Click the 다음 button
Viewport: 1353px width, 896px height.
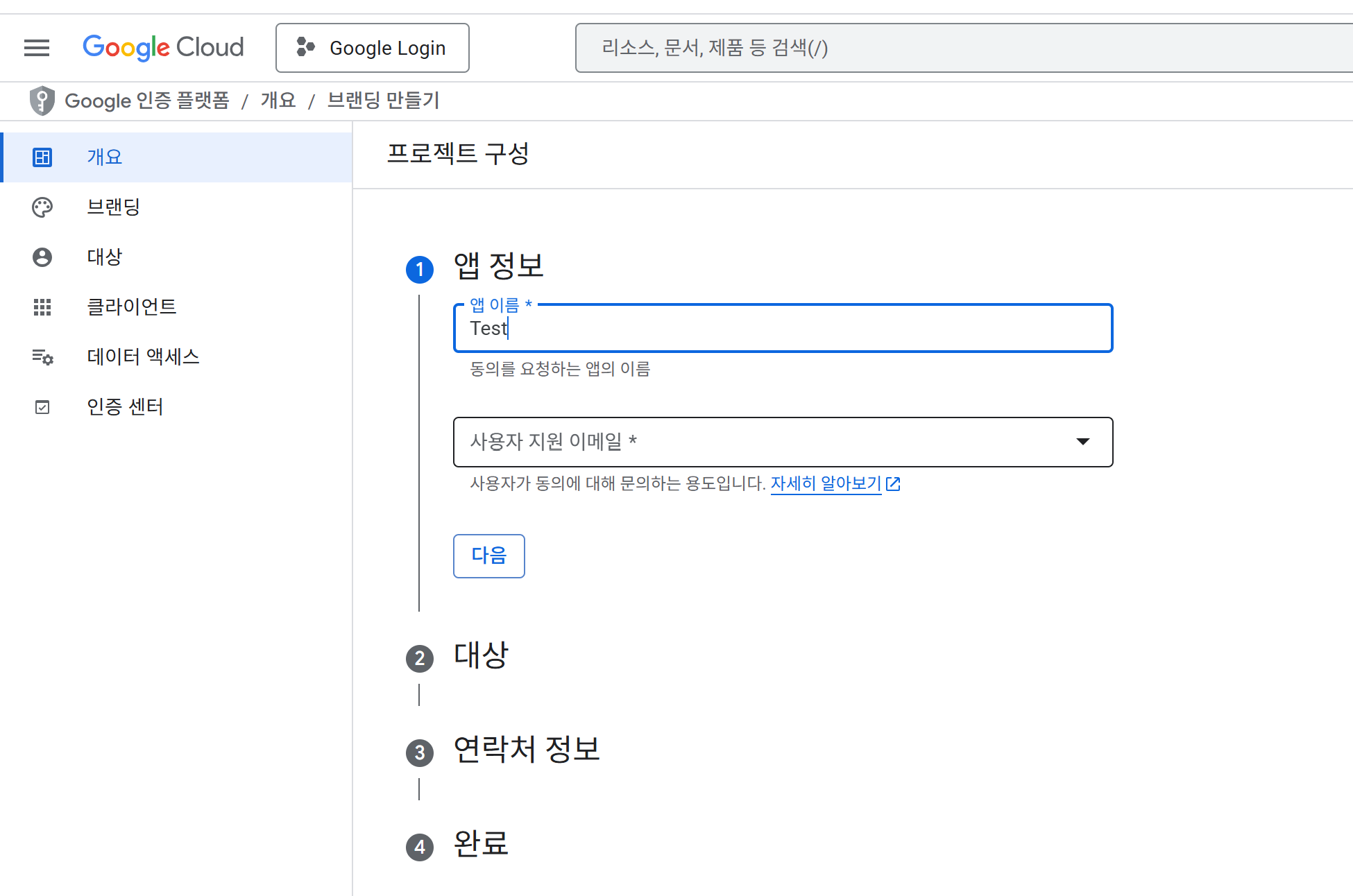488,555
